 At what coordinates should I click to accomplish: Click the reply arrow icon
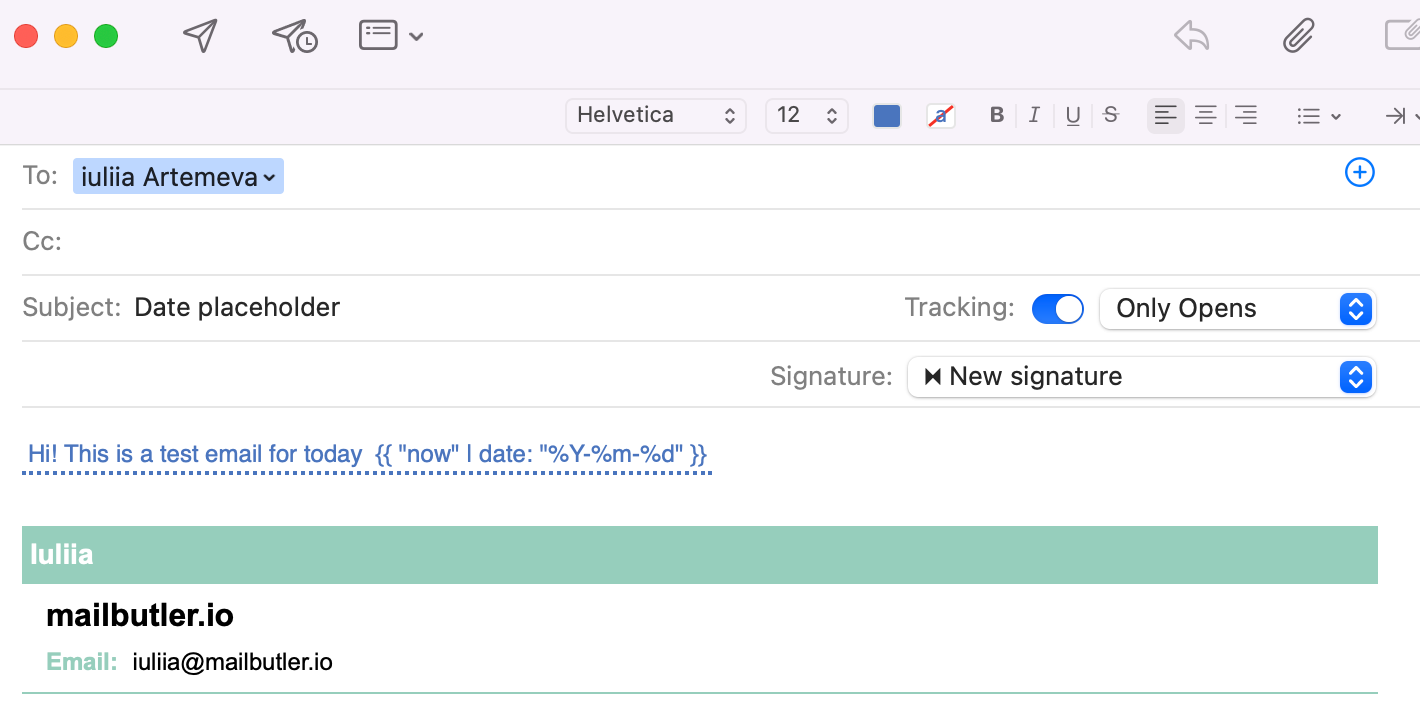coord(1191,36)
